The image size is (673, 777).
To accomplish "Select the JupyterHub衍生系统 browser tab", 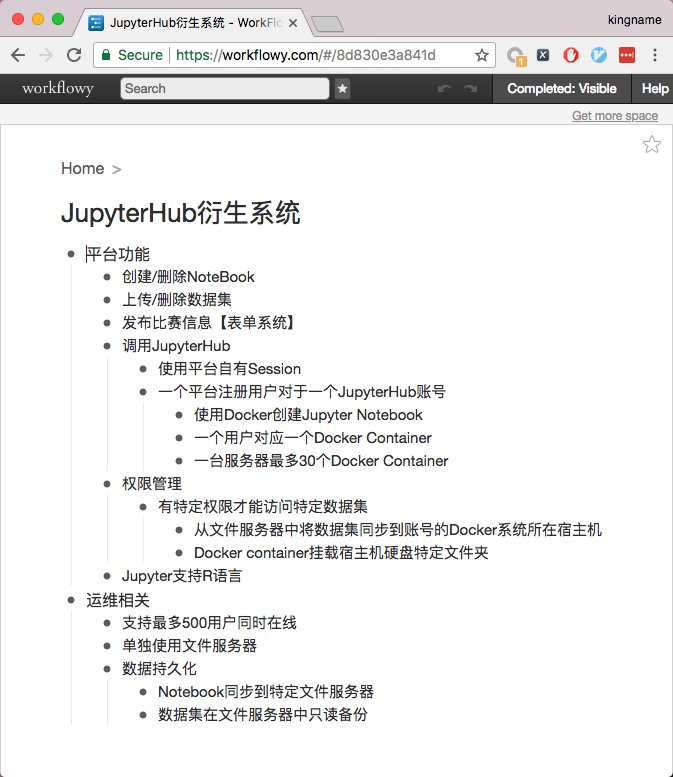I will tap(193, 23).
